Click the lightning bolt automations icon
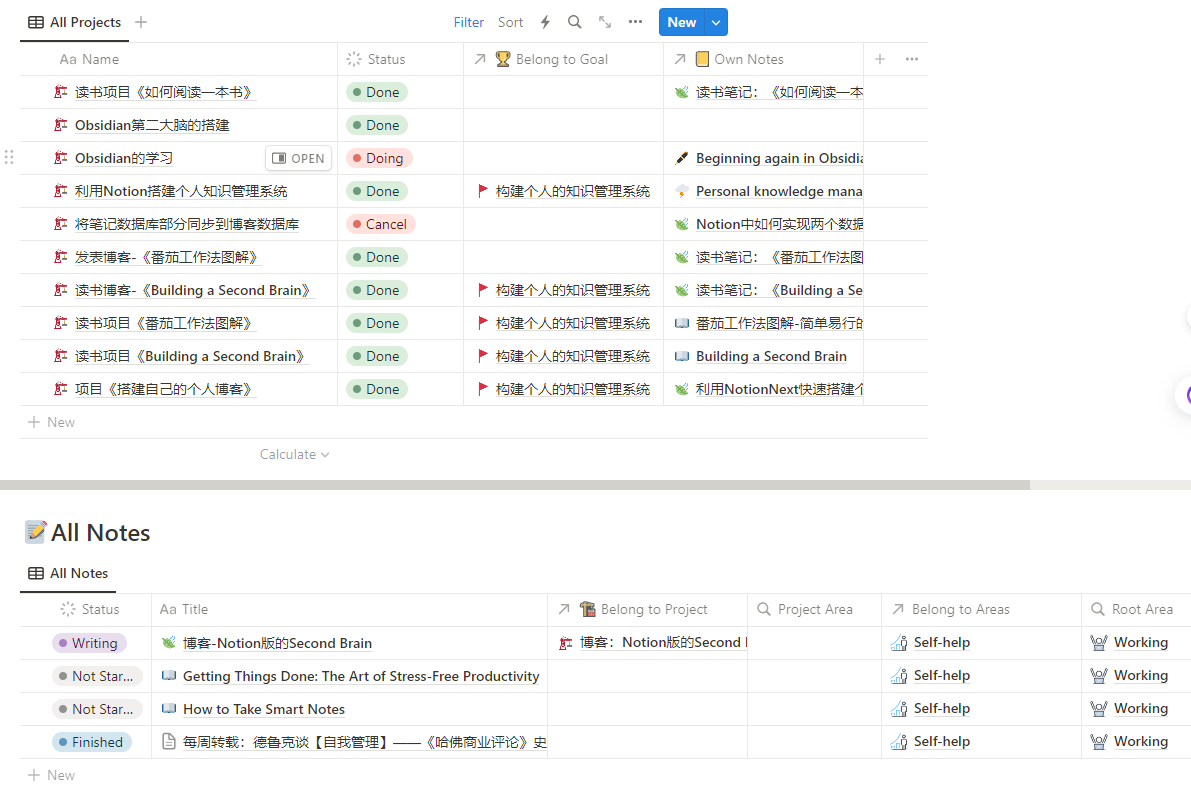Image resolution: width=1191 pixels, height=786 pixels. click(545, 22)
